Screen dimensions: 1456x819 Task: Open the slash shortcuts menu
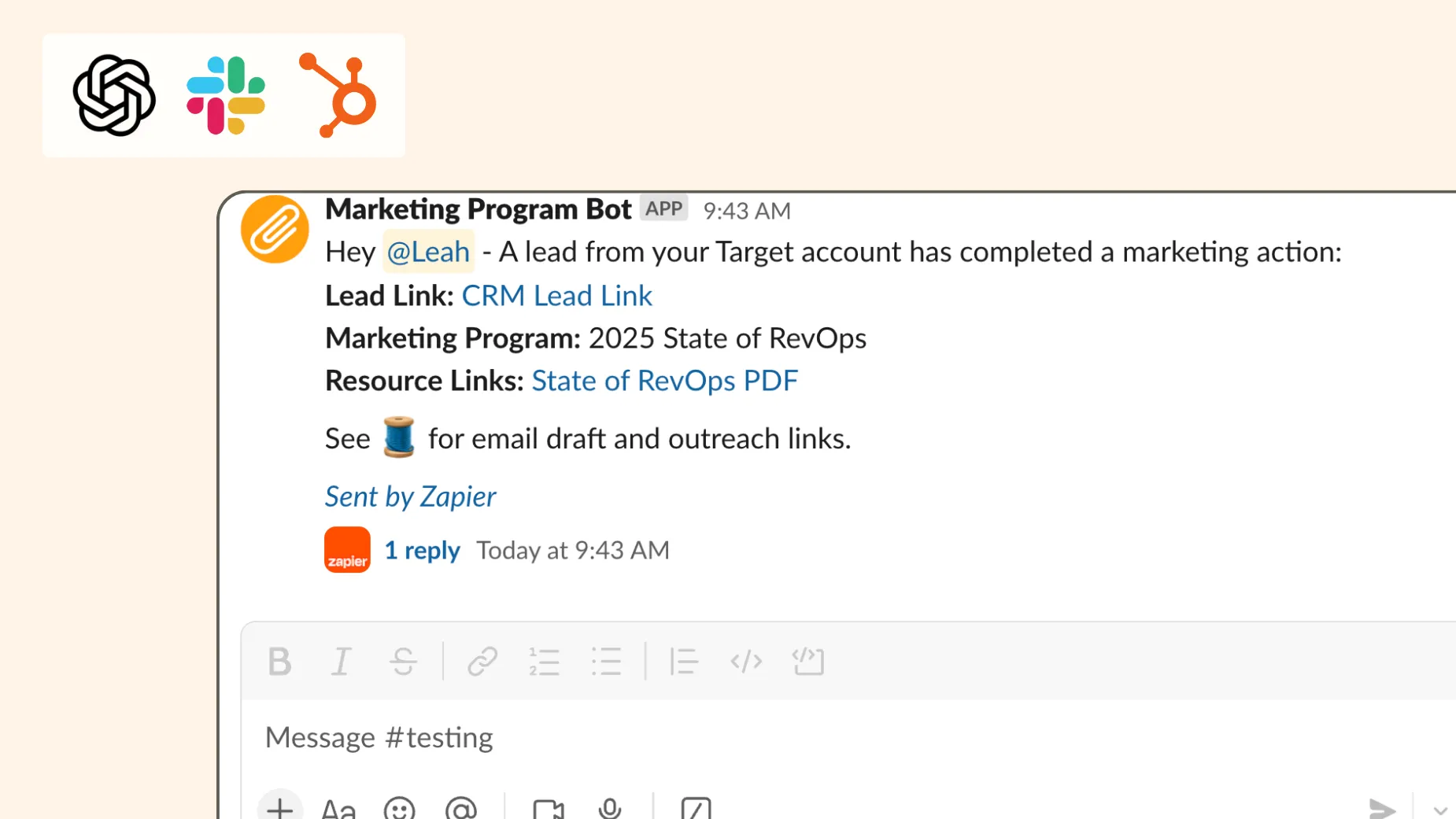click(696, 809)
